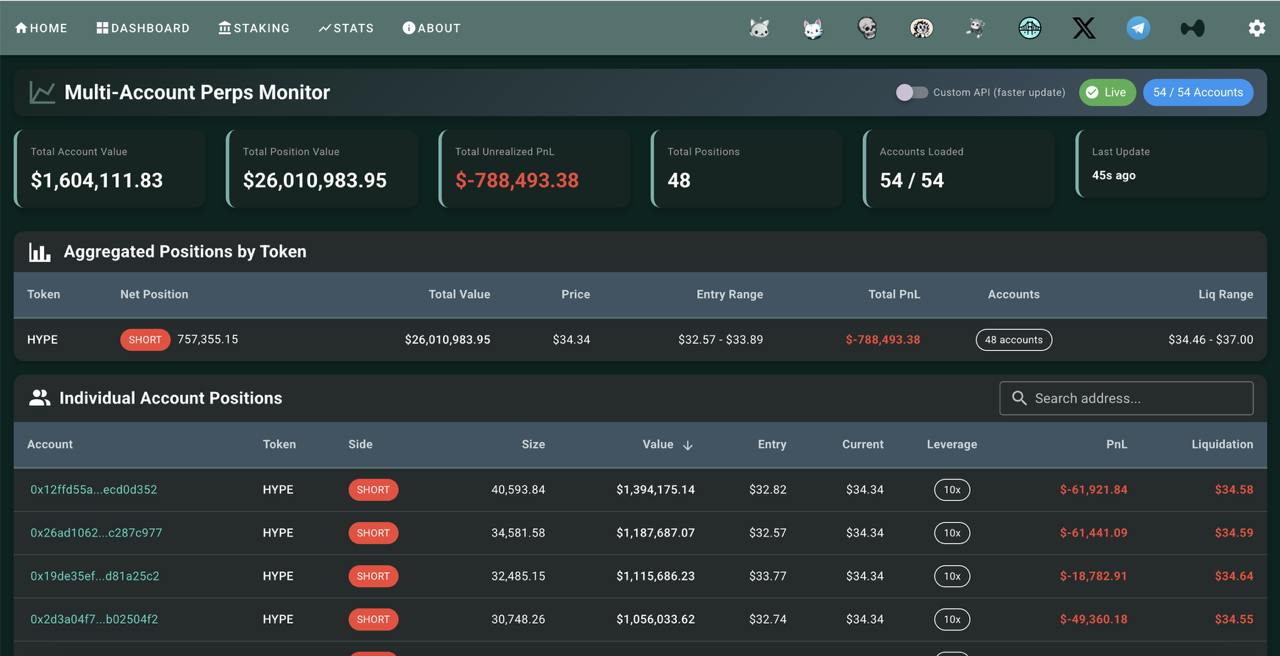The height and width of the screenshot is (656, 1280).
Task: Toggle the Custom API faster update switch
Action: pos(911,92)
